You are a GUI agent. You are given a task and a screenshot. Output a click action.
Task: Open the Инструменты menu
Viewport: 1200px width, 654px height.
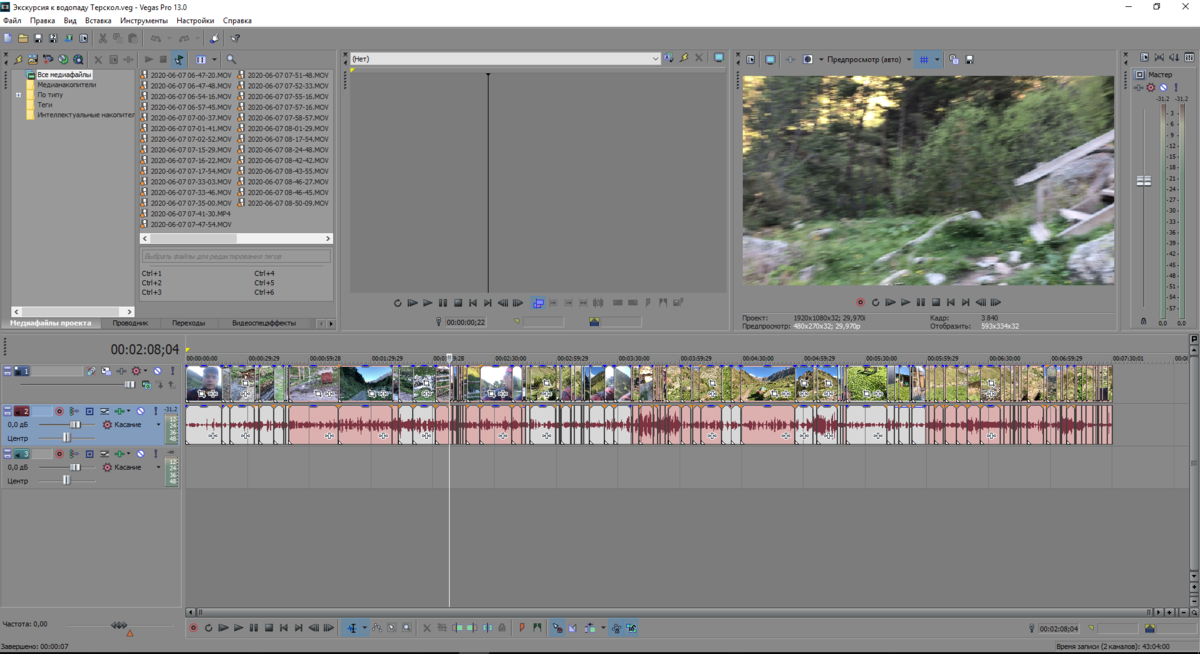pos(144,20)
